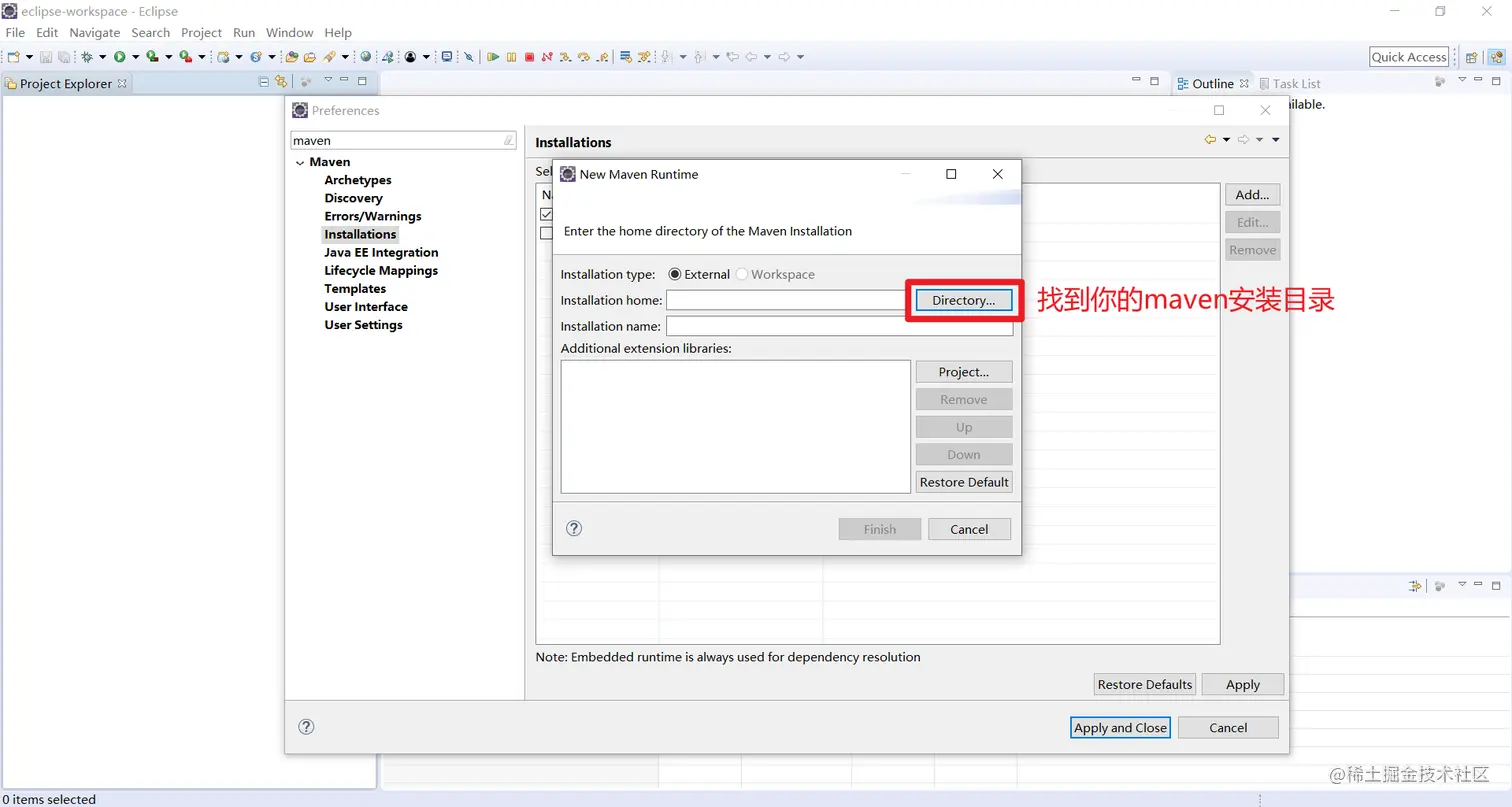Open Preferences page menu dropdown arrow
The image size is (1512, 807).
coord(1276,140)
